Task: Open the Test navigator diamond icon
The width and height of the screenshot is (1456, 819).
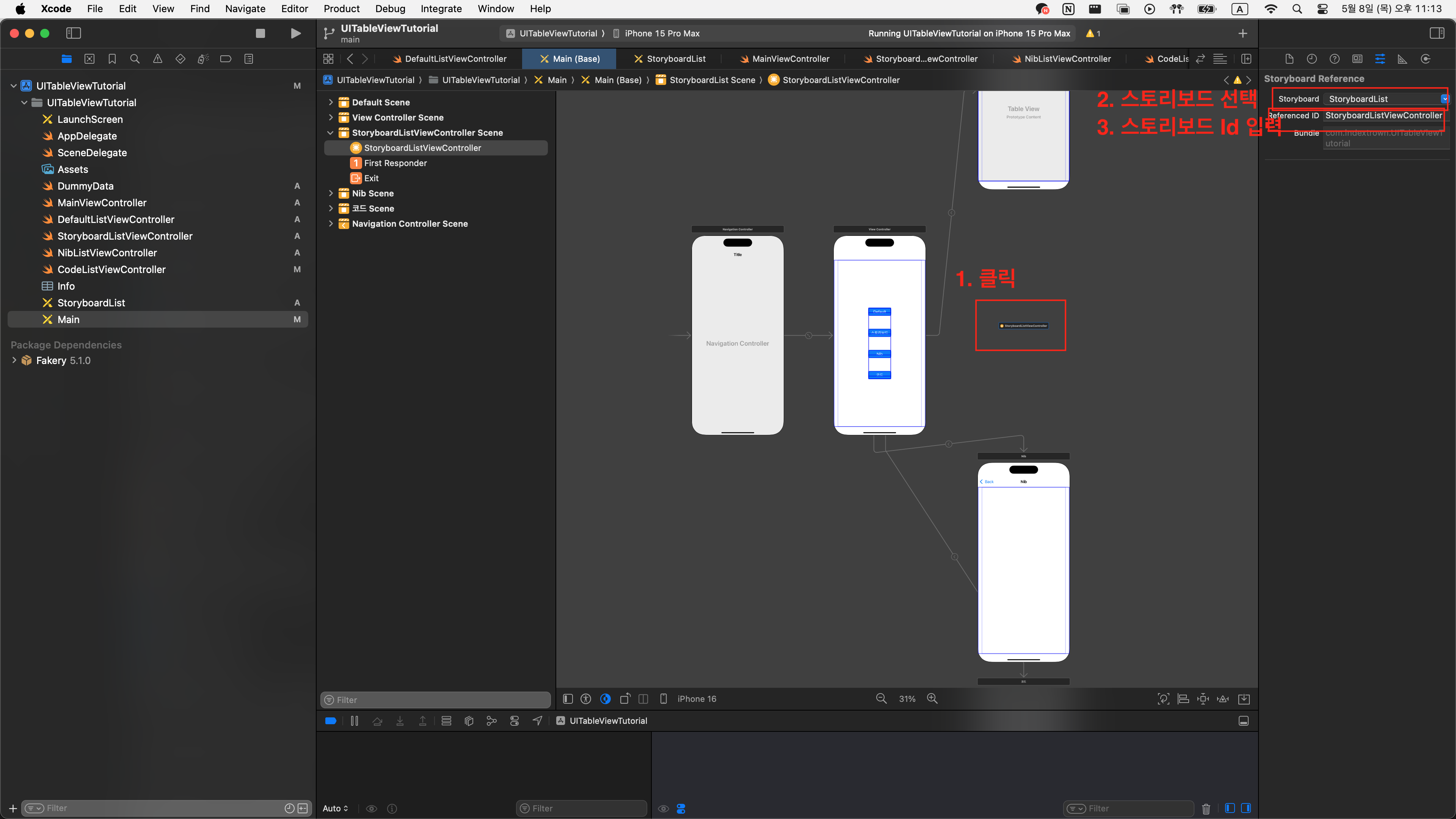Action: [180, 59]
